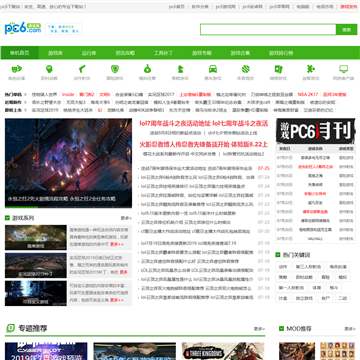
Task: Open the red headline about lol7周年战斗之夜
Action: coord(204,123)
